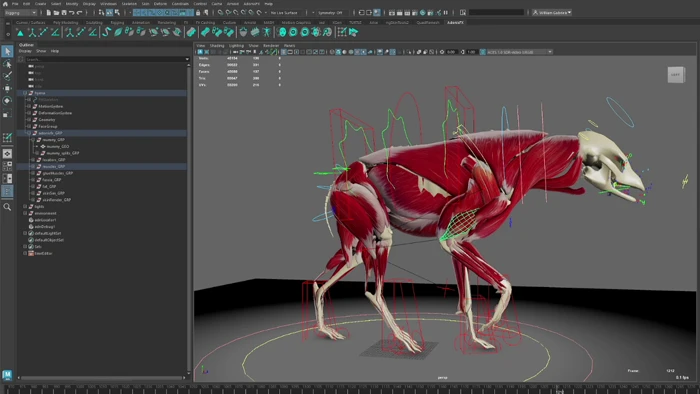Screen dimensions: 700x394
Task: Click the New Scene file icon
Action: tap(49, 12)
